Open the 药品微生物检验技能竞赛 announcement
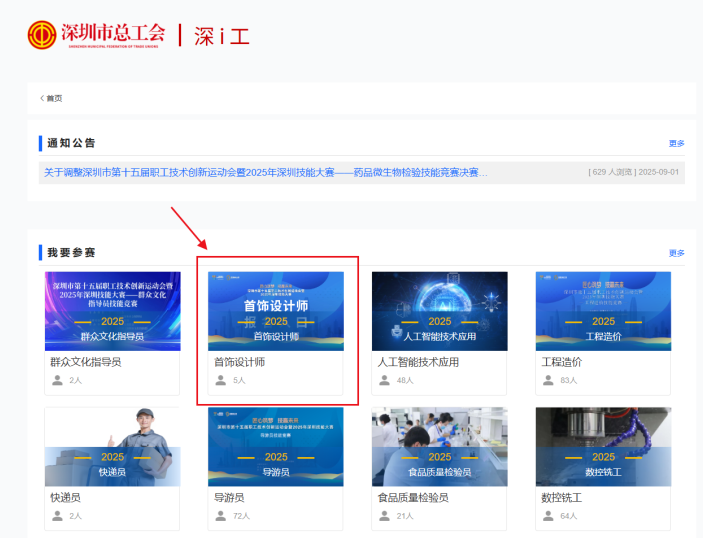Screen dimensions: 703x538 [x=265, y=173]
